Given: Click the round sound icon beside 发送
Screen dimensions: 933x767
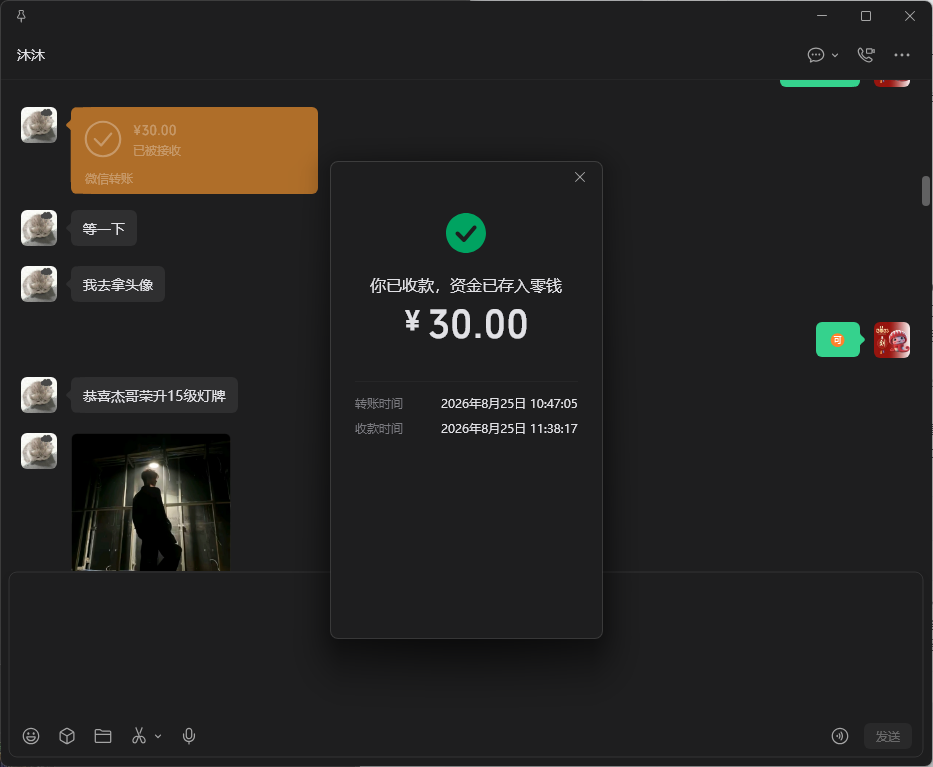Looking at the screenshot, I should tap(840, 736).
